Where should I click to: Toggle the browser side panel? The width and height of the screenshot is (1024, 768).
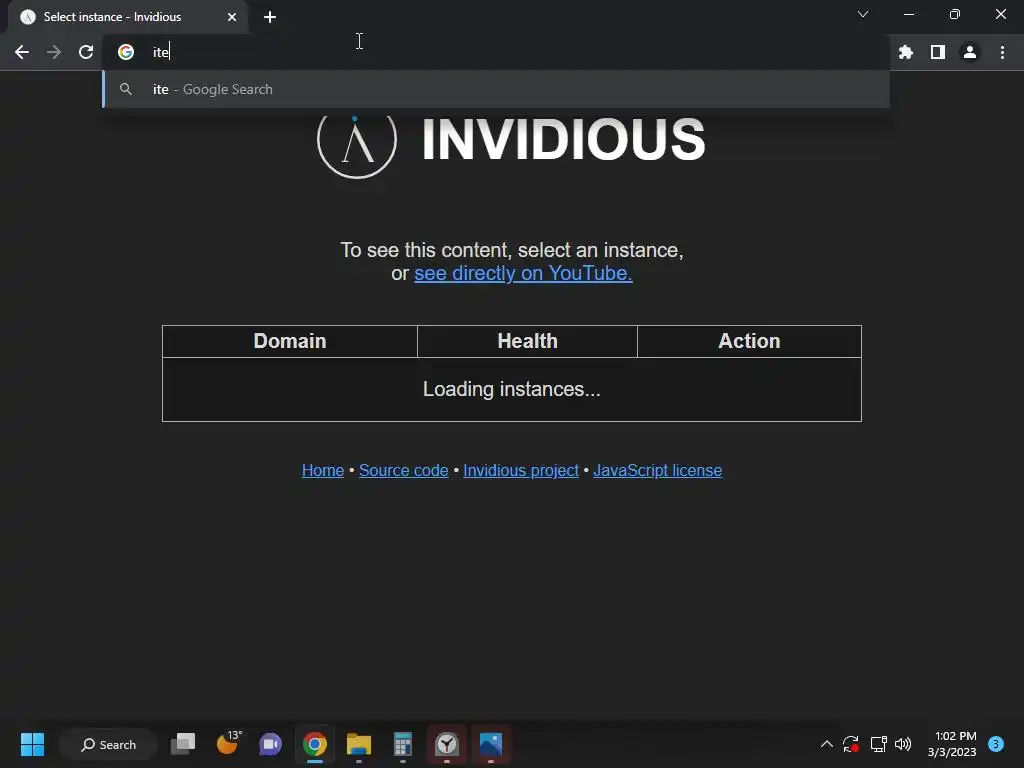pos(938,52)
